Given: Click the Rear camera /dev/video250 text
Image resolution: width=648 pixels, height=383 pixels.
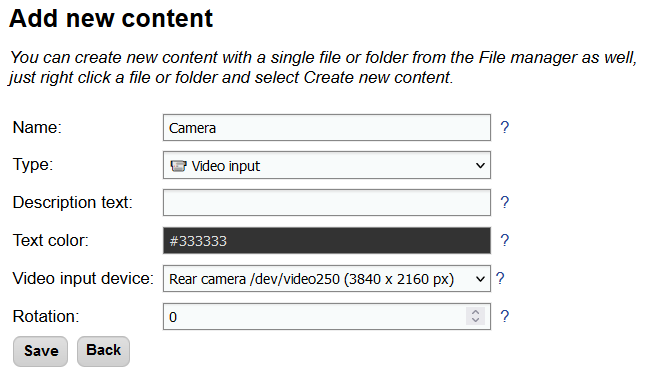Looking at the screenshot, I should (254, 279).
